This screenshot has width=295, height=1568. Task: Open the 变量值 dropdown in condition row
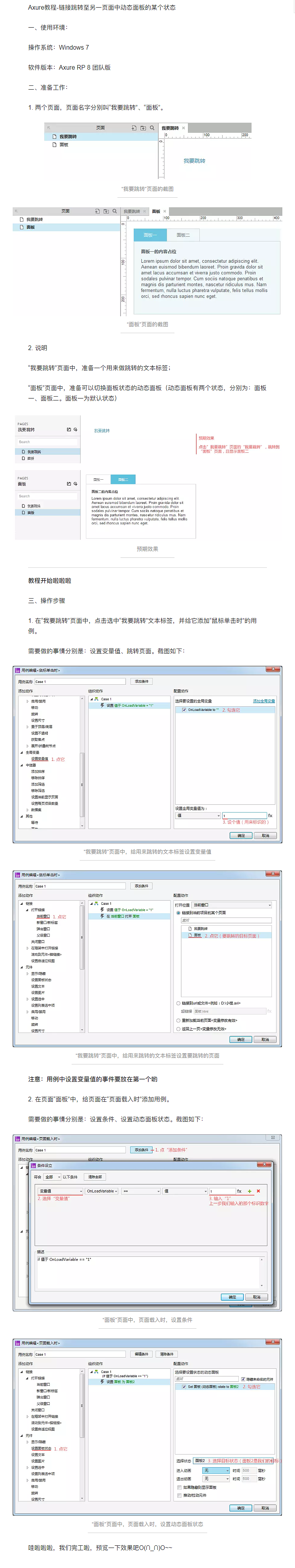(x=60, y=1191)
